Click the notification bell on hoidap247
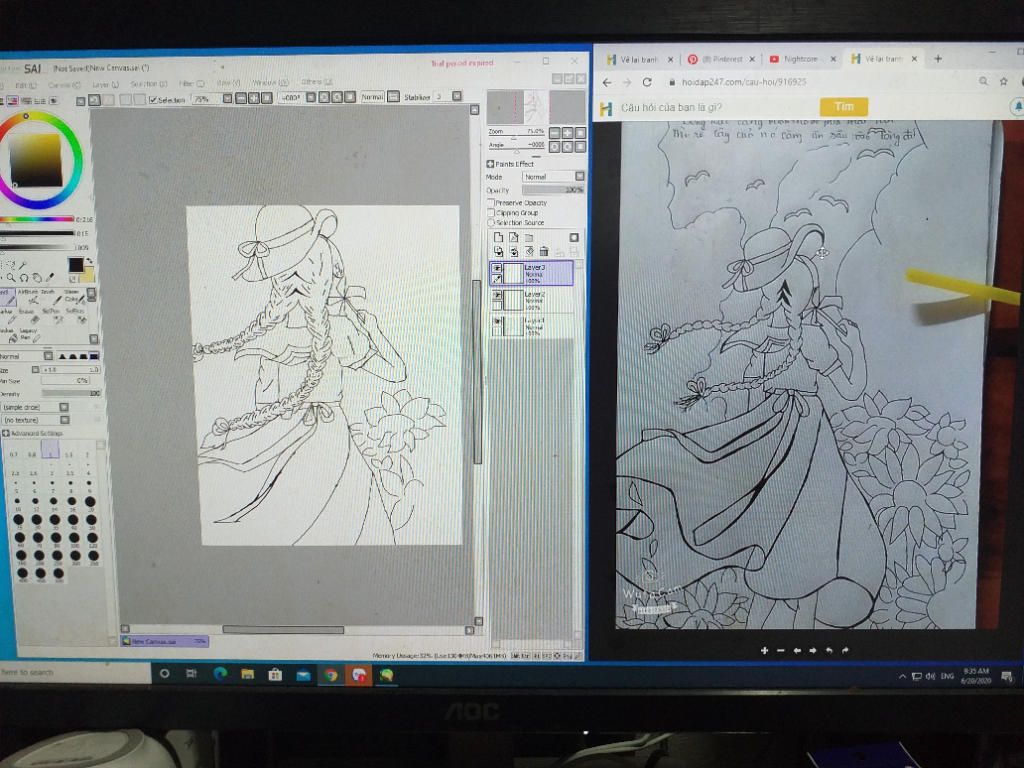 pyautogui.click(x=1017, y=106)
